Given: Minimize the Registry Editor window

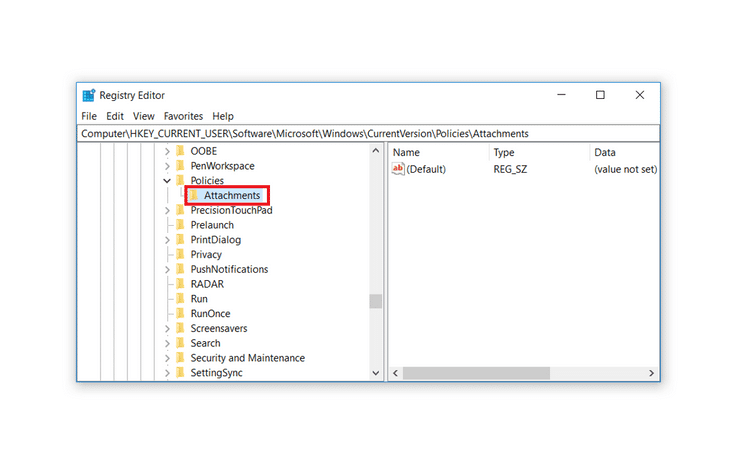Looking at the screenshot, I should [x=562, y=95].
